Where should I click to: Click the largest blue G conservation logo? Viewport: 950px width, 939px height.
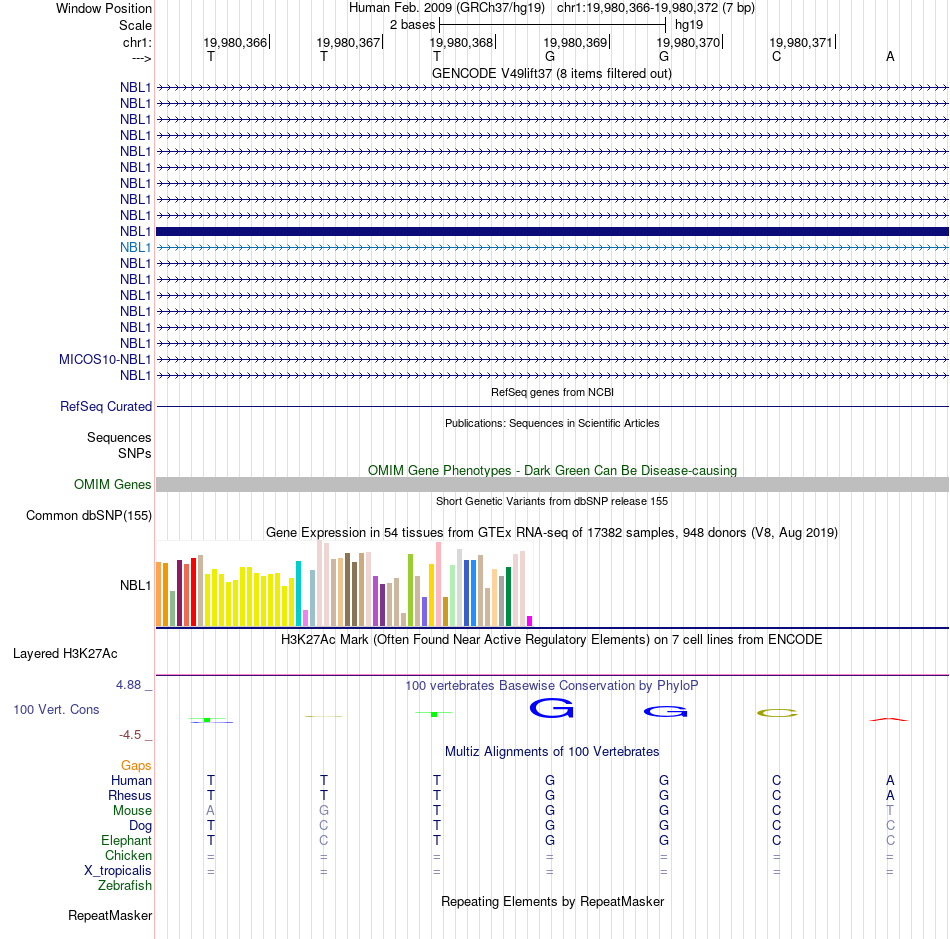coord(551,708)
